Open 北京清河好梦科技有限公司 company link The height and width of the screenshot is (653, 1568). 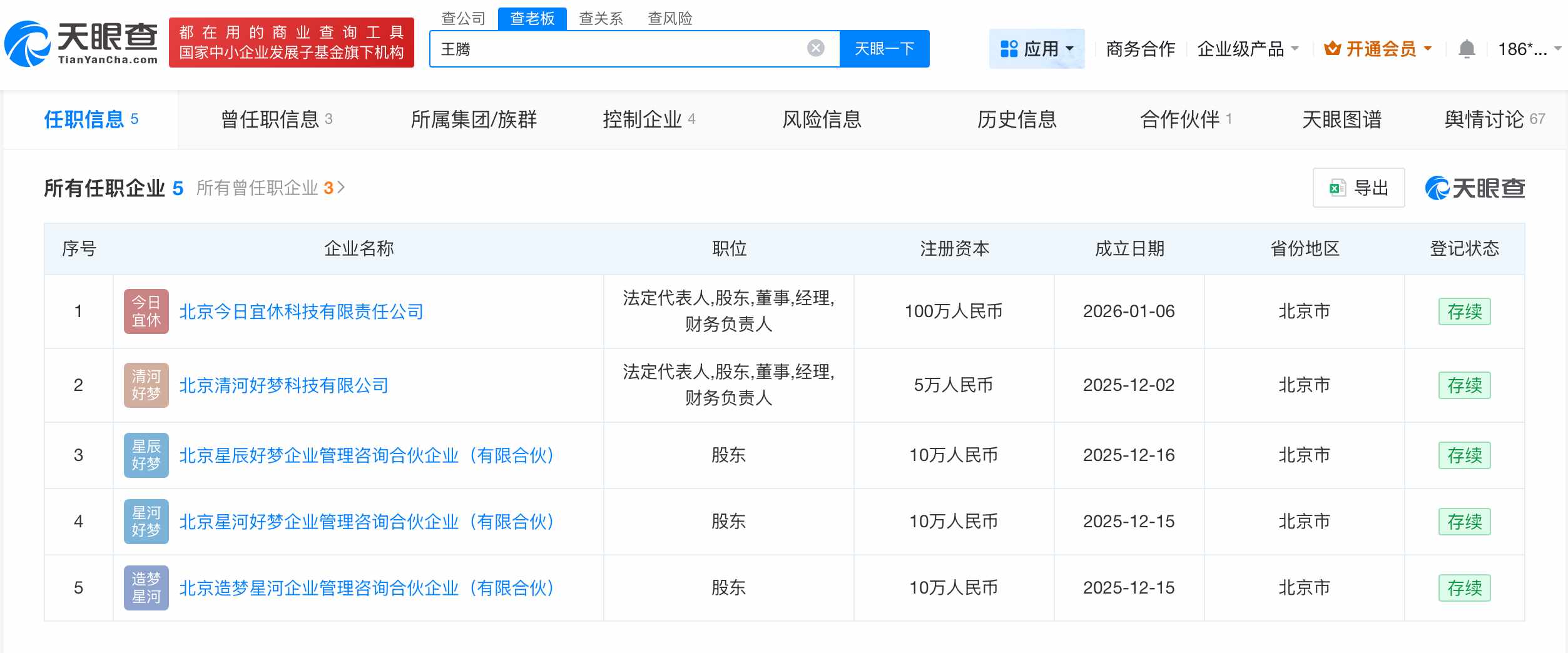click(283, 385)
